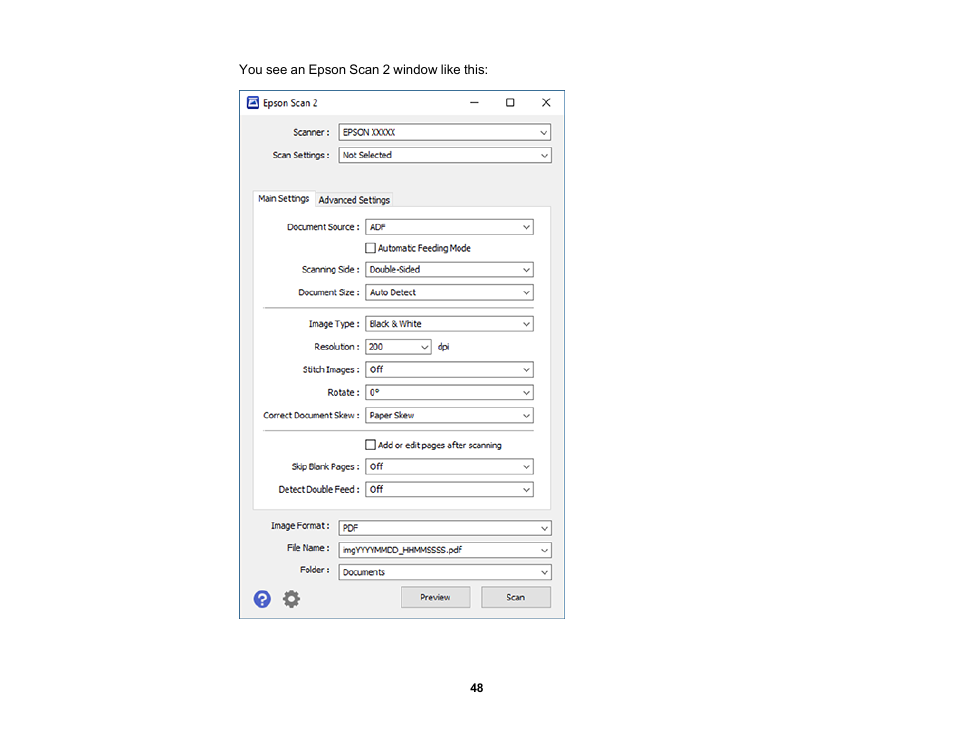
Task: Click the dpi unit label
Action: tap(444, 347)
